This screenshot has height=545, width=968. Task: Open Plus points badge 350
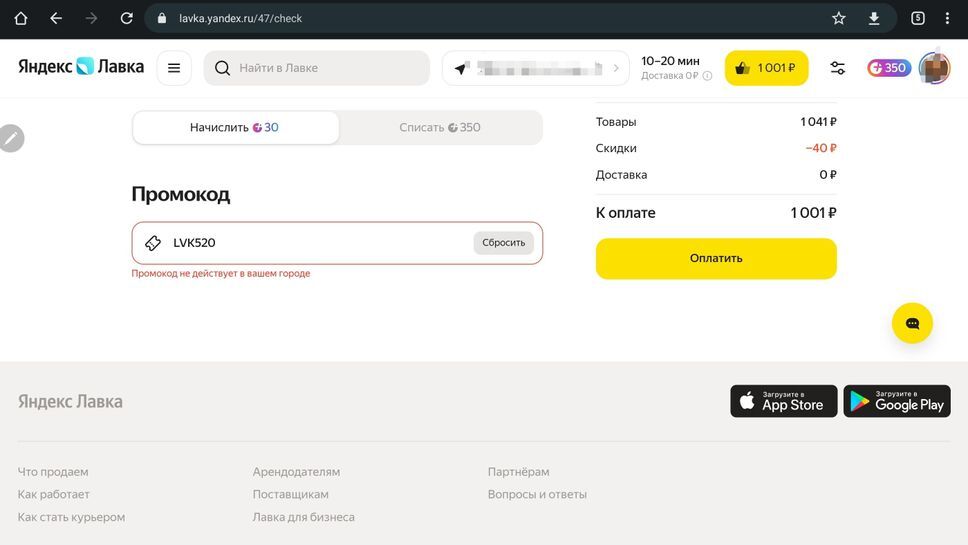point(889,68)
